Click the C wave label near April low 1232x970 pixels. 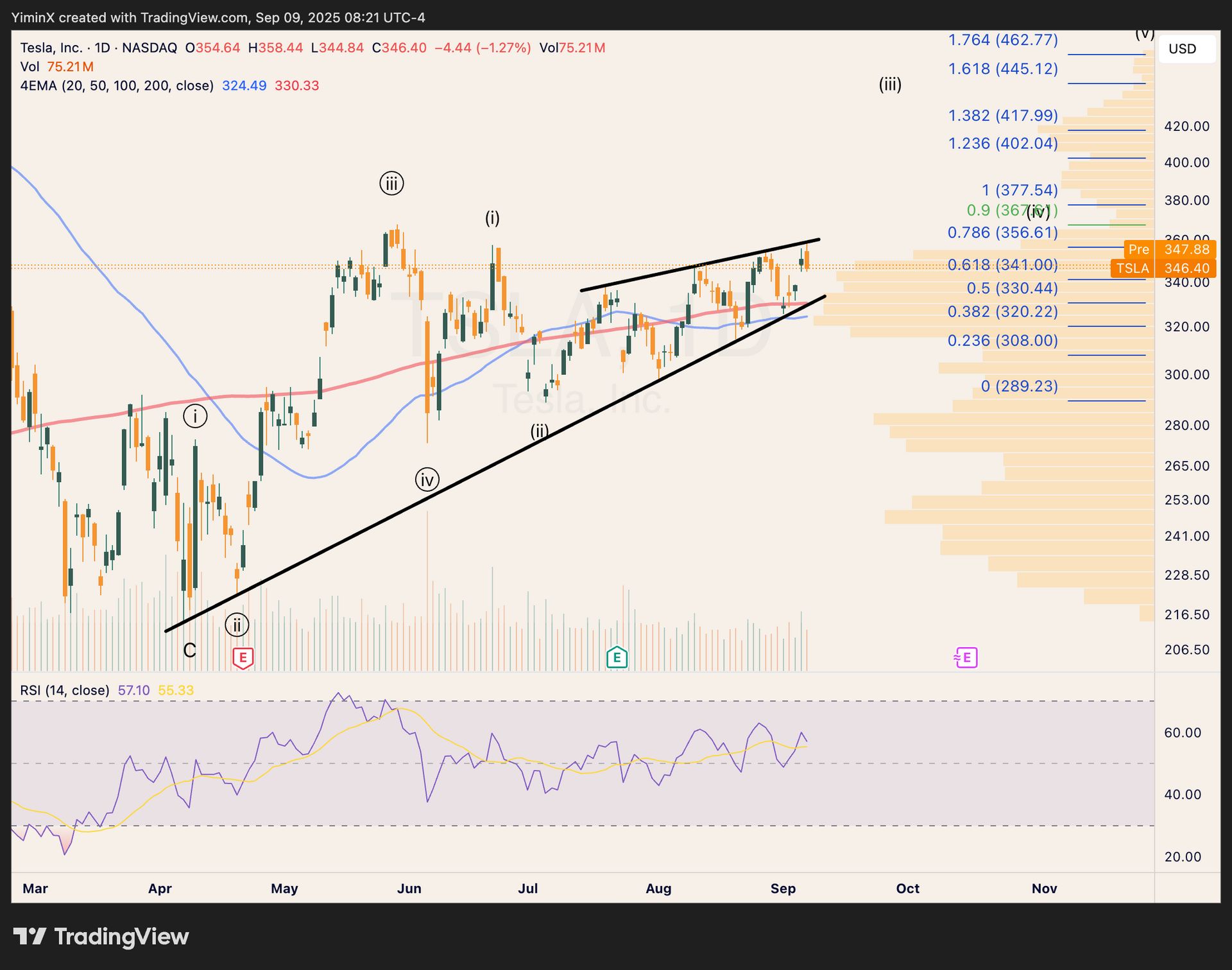click(189, 650)
